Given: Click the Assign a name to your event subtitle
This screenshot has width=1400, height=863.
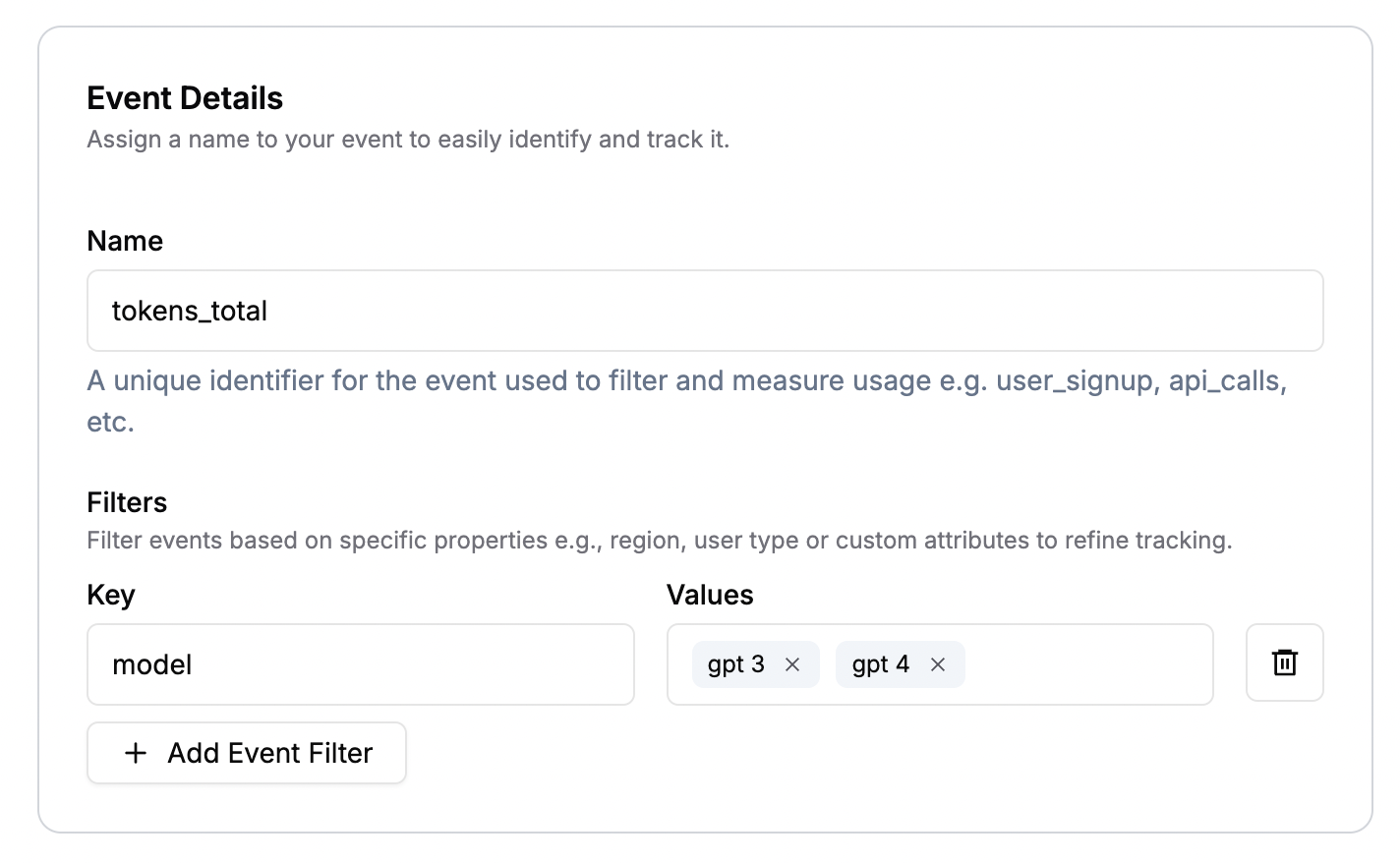Looking at the screenshot, I should (x=408, y=140).
